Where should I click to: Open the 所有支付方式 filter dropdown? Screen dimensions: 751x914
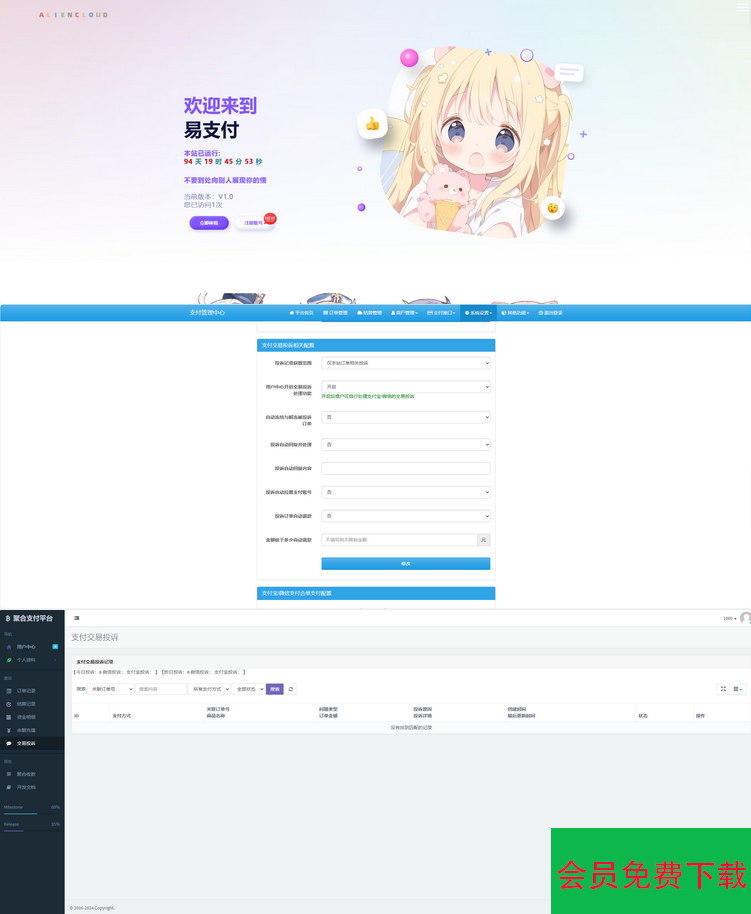click(209, 689)
